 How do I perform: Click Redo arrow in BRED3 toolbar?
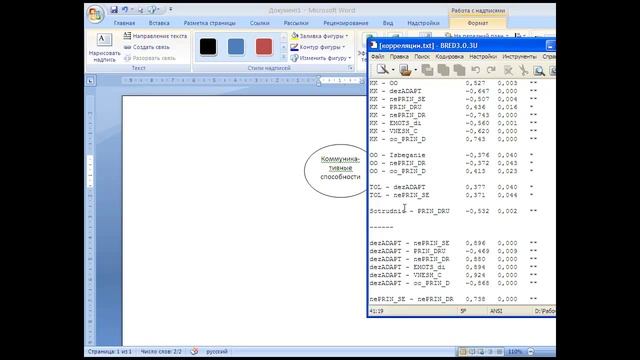491,70
